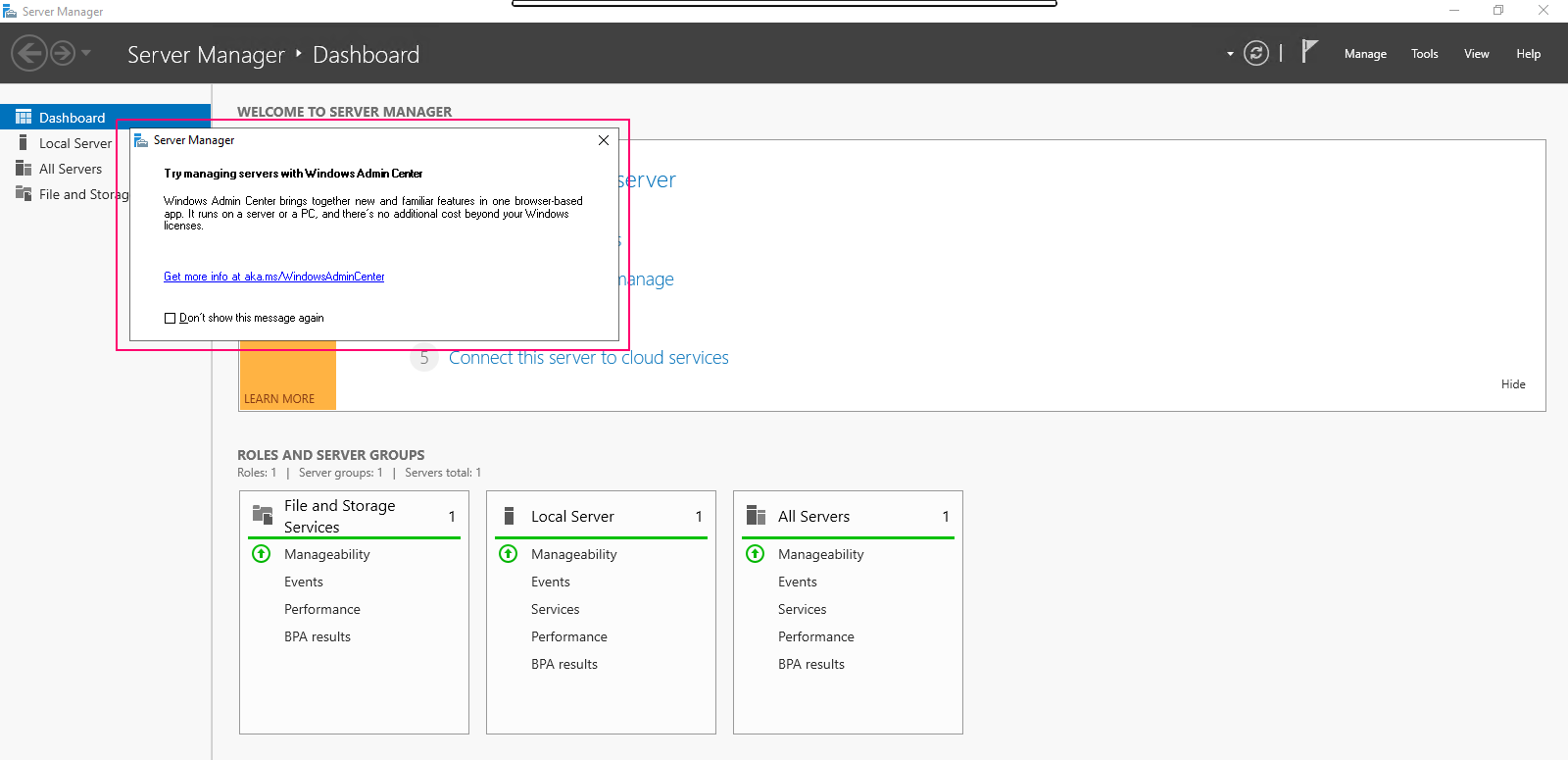Open BPA results in the Local Server tile
Viewport: 1568px width, 760px height.
pos(564,664)
